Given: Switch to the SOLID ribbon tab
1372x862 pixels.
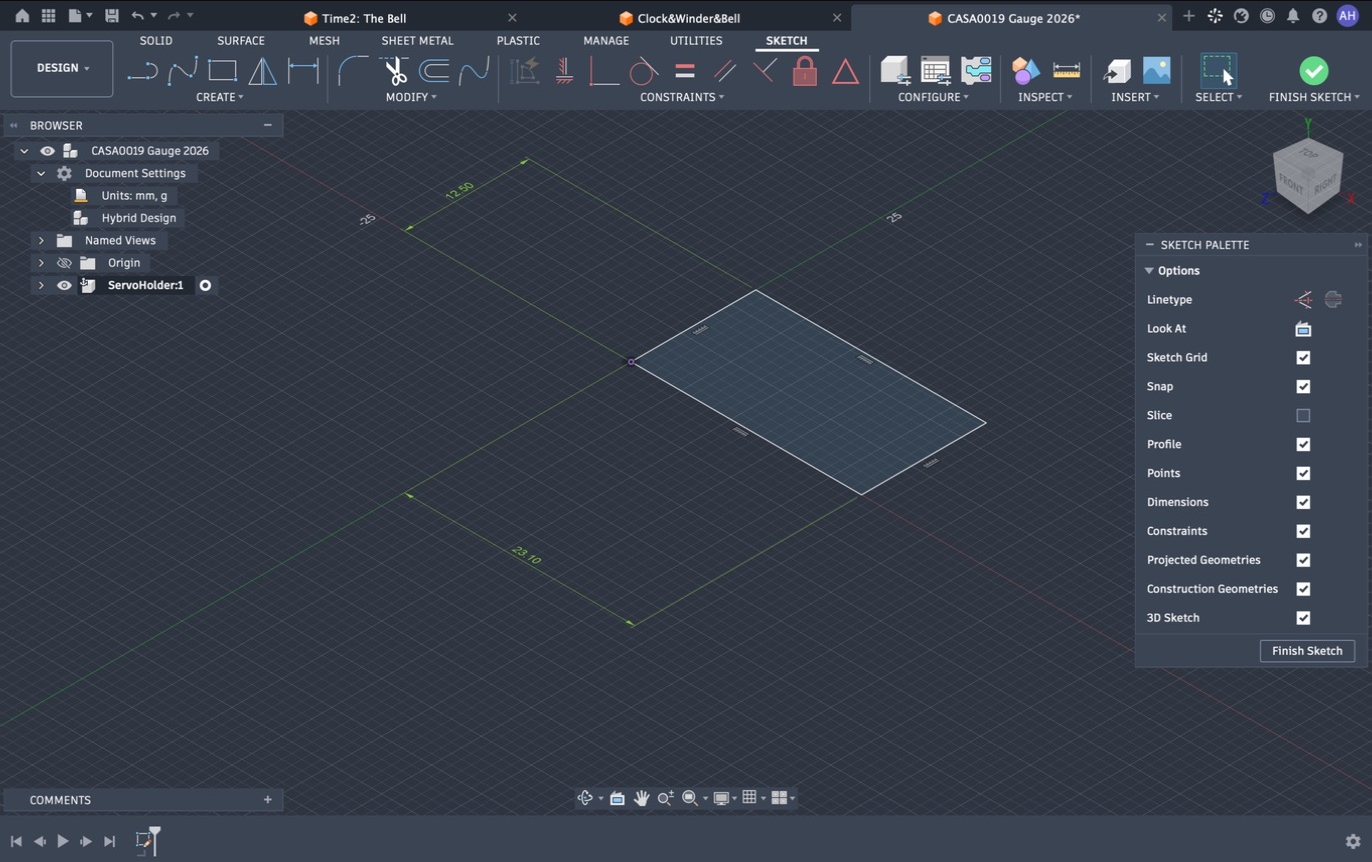Looking at the screenshot, I should click(156, 41).
